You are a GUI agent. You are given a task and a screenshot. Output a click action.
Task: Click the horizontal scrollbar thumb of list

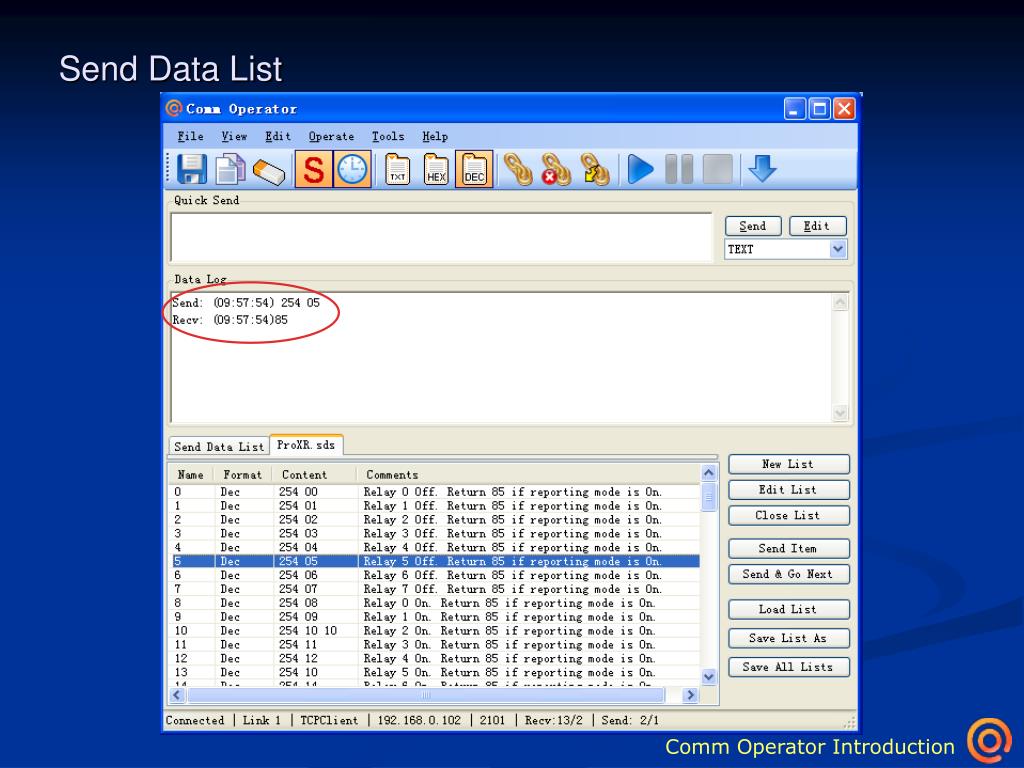click(426, 696)
